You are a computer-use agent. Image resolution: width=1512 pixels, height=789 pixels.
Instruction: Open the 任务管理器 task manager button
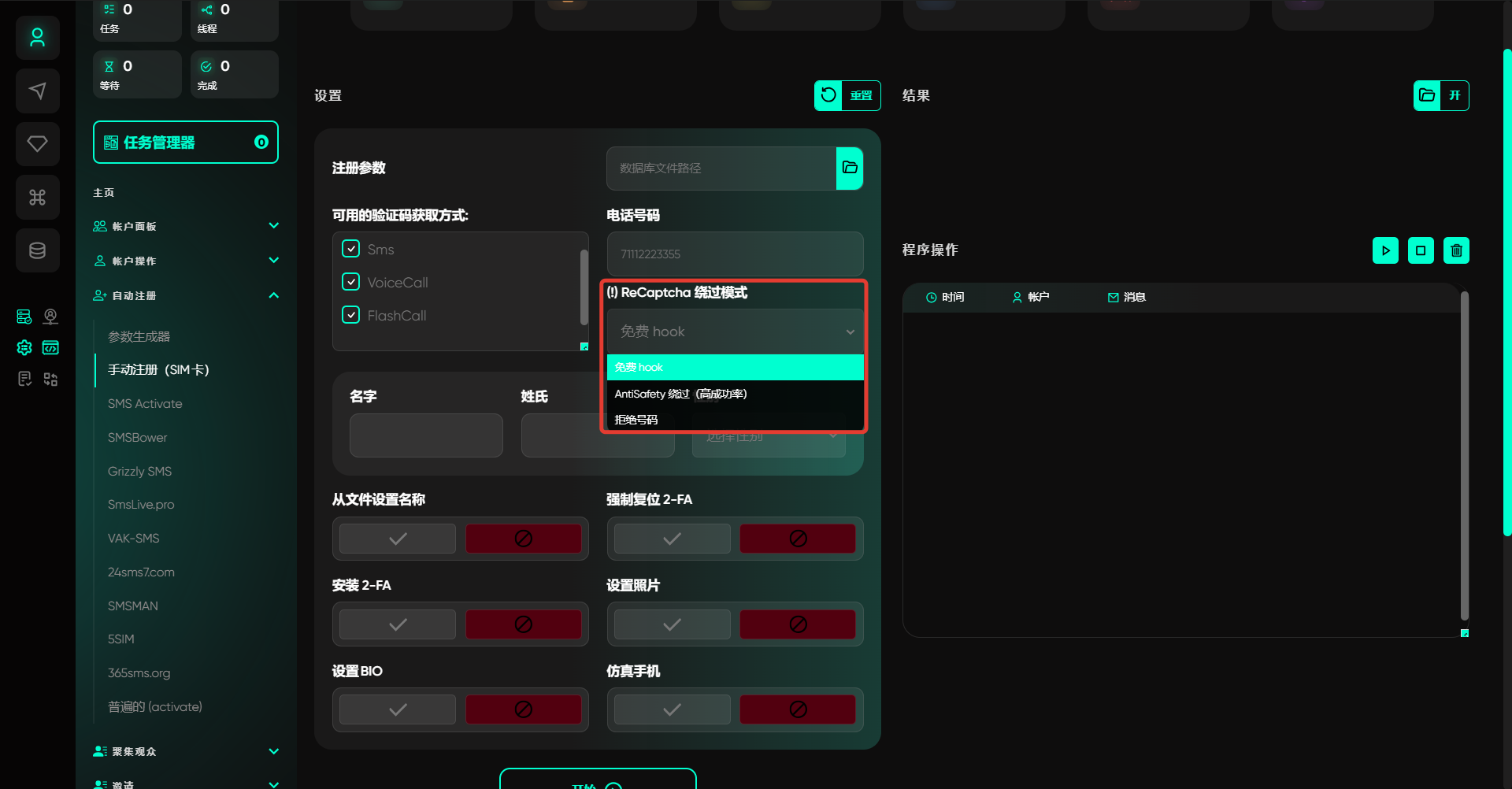(185, 143)
